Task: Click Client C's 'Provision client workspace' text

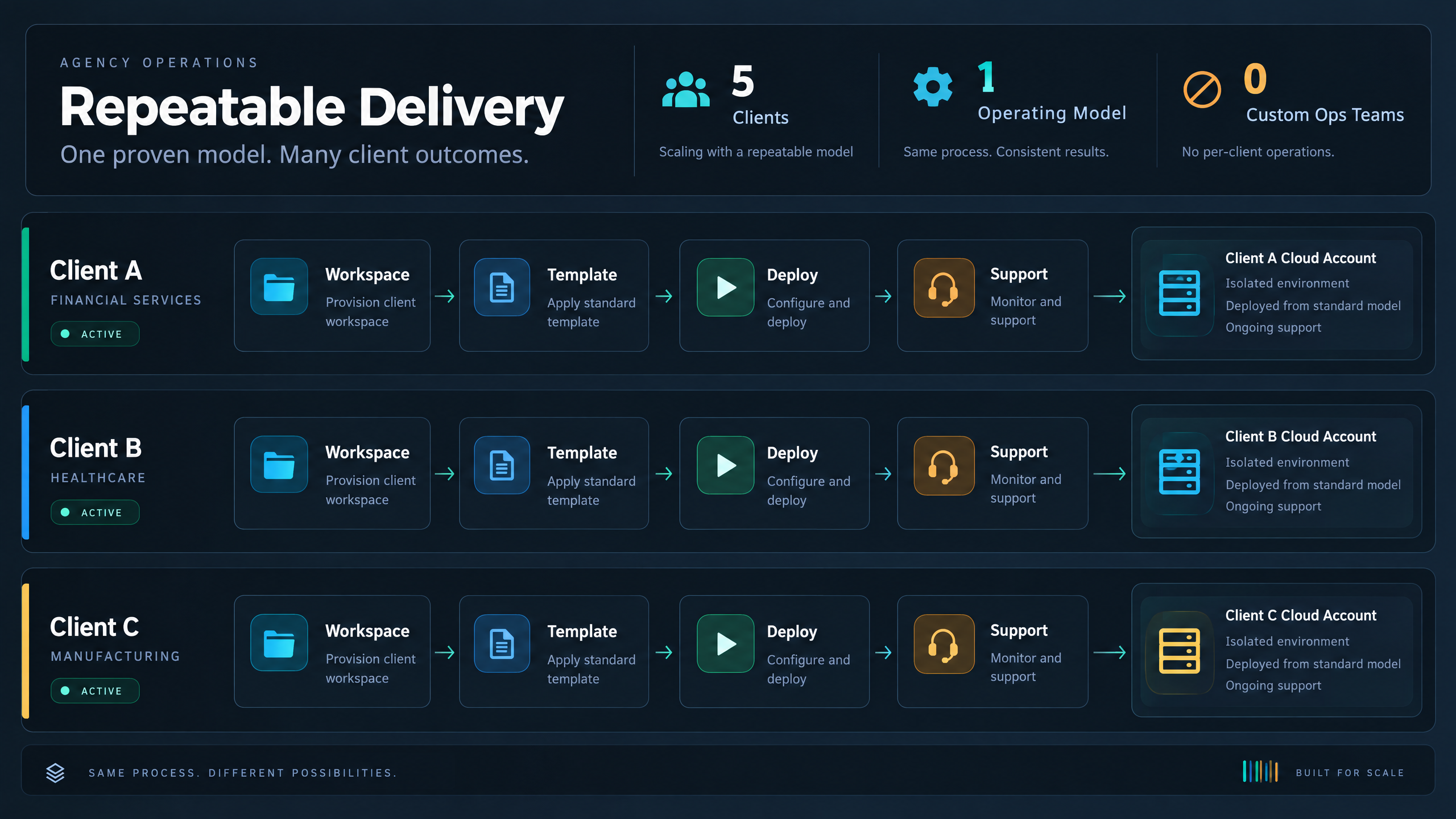Action: [371, 668]
